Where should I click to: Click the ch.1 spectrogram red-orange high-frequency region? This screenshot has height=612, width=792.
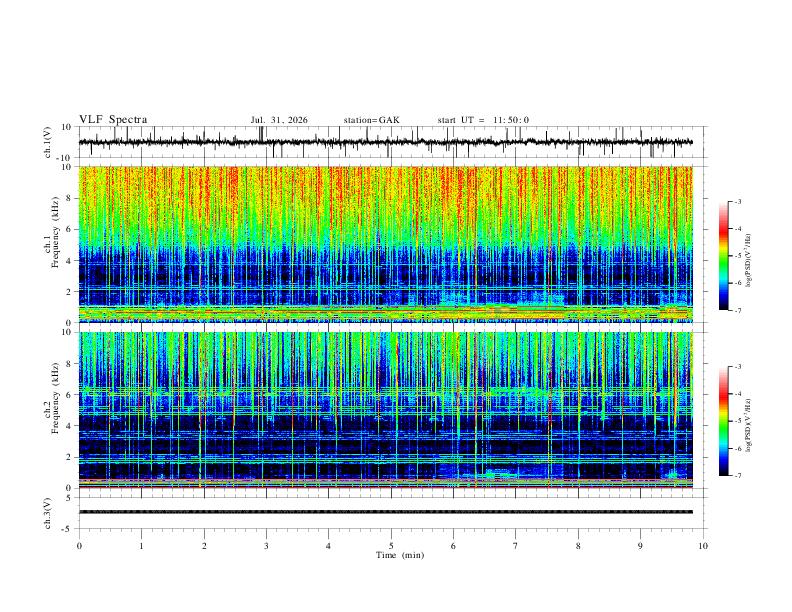385,189
